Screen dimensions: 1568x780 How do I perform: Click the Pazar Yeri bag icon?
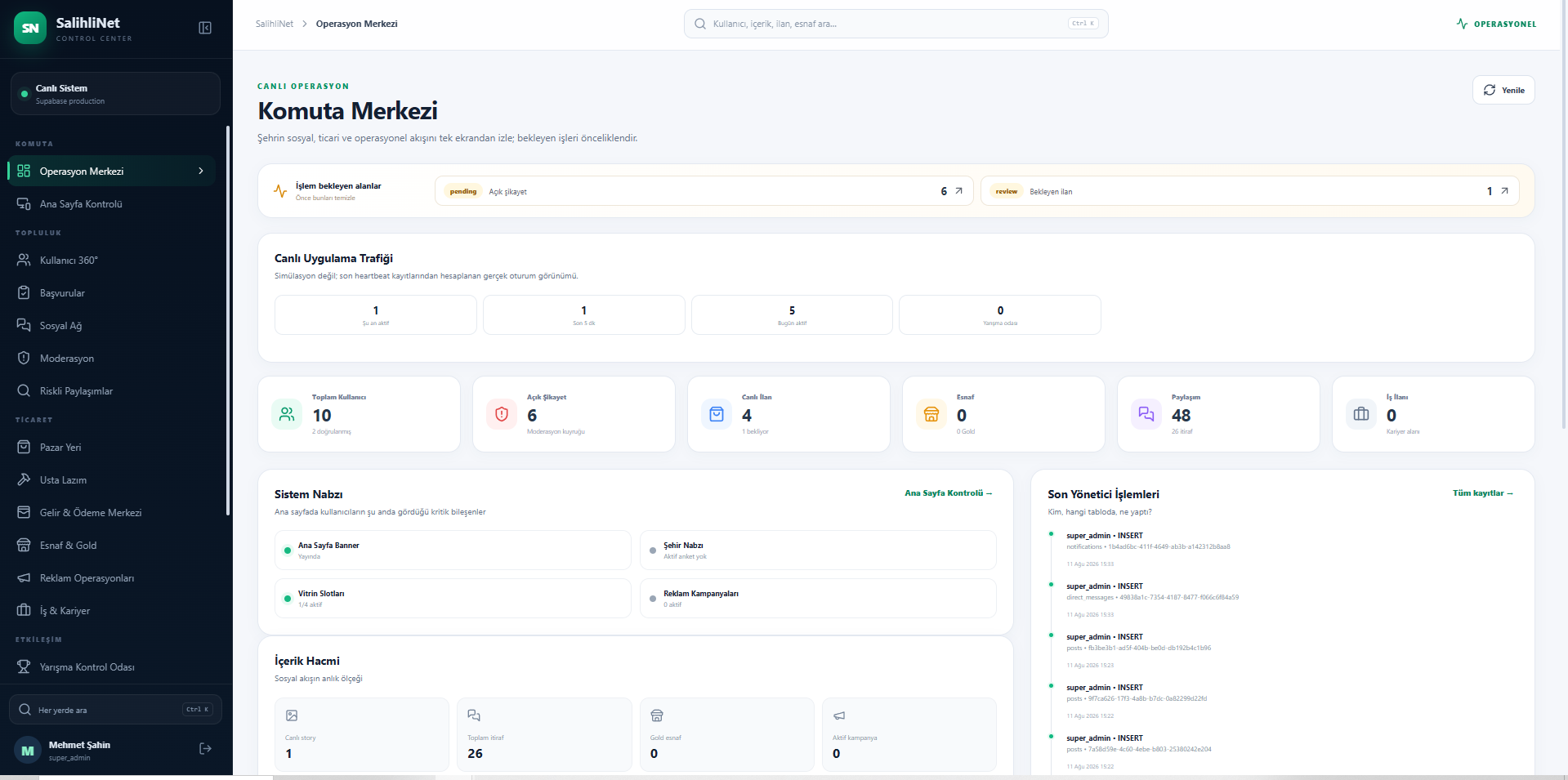pyautogui.click(x=24, y=447)
